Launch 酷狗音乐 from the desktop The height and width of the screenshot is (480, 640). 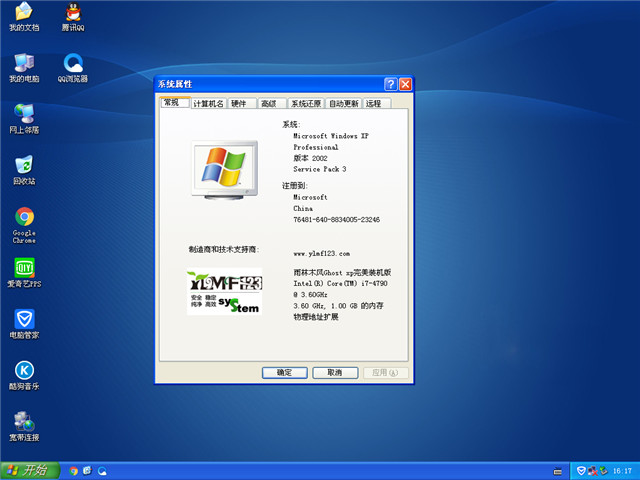(x=24, y=376)
